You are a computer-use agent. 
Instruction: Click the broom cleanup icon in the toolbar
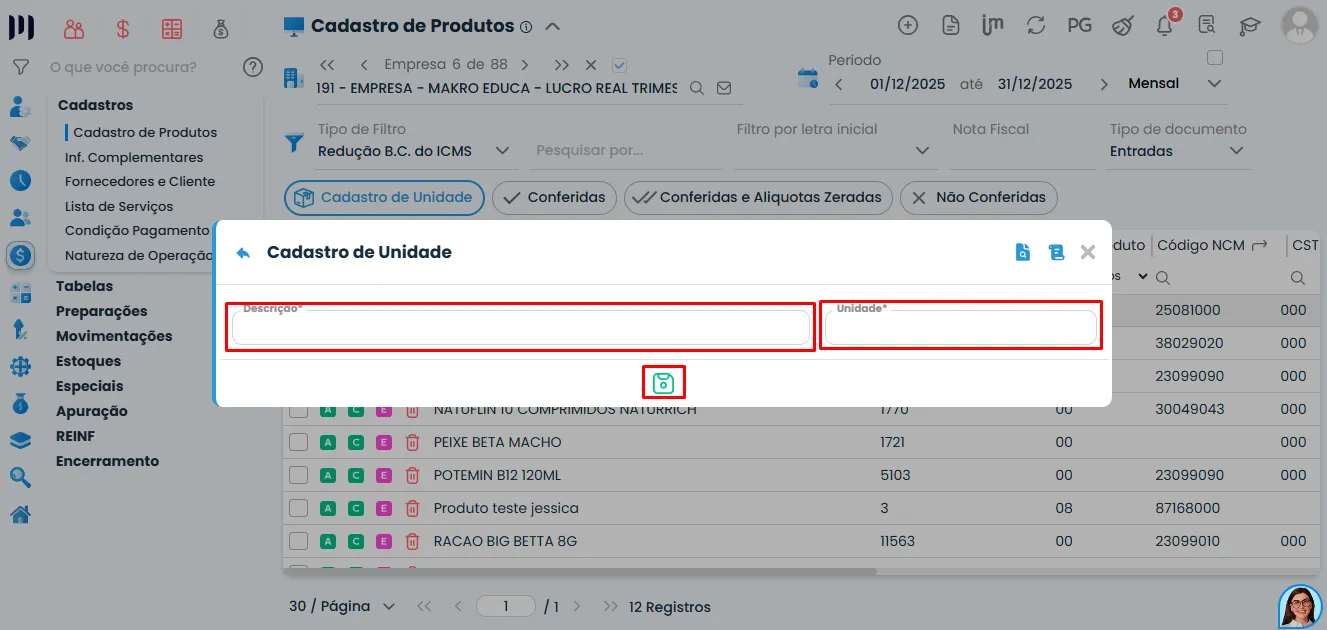1122,26
